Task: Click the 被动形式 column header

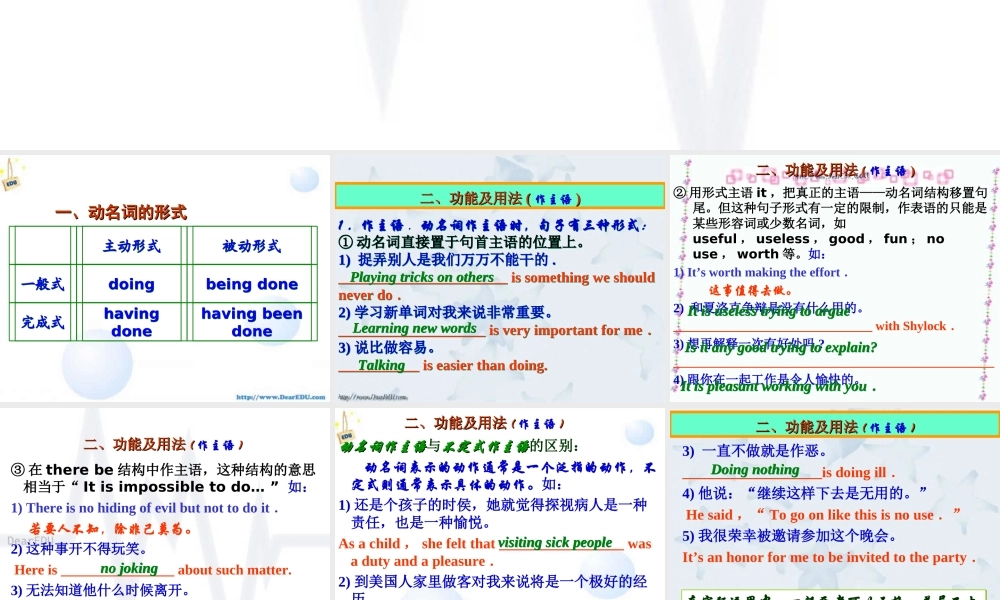Action: [252, 246]
